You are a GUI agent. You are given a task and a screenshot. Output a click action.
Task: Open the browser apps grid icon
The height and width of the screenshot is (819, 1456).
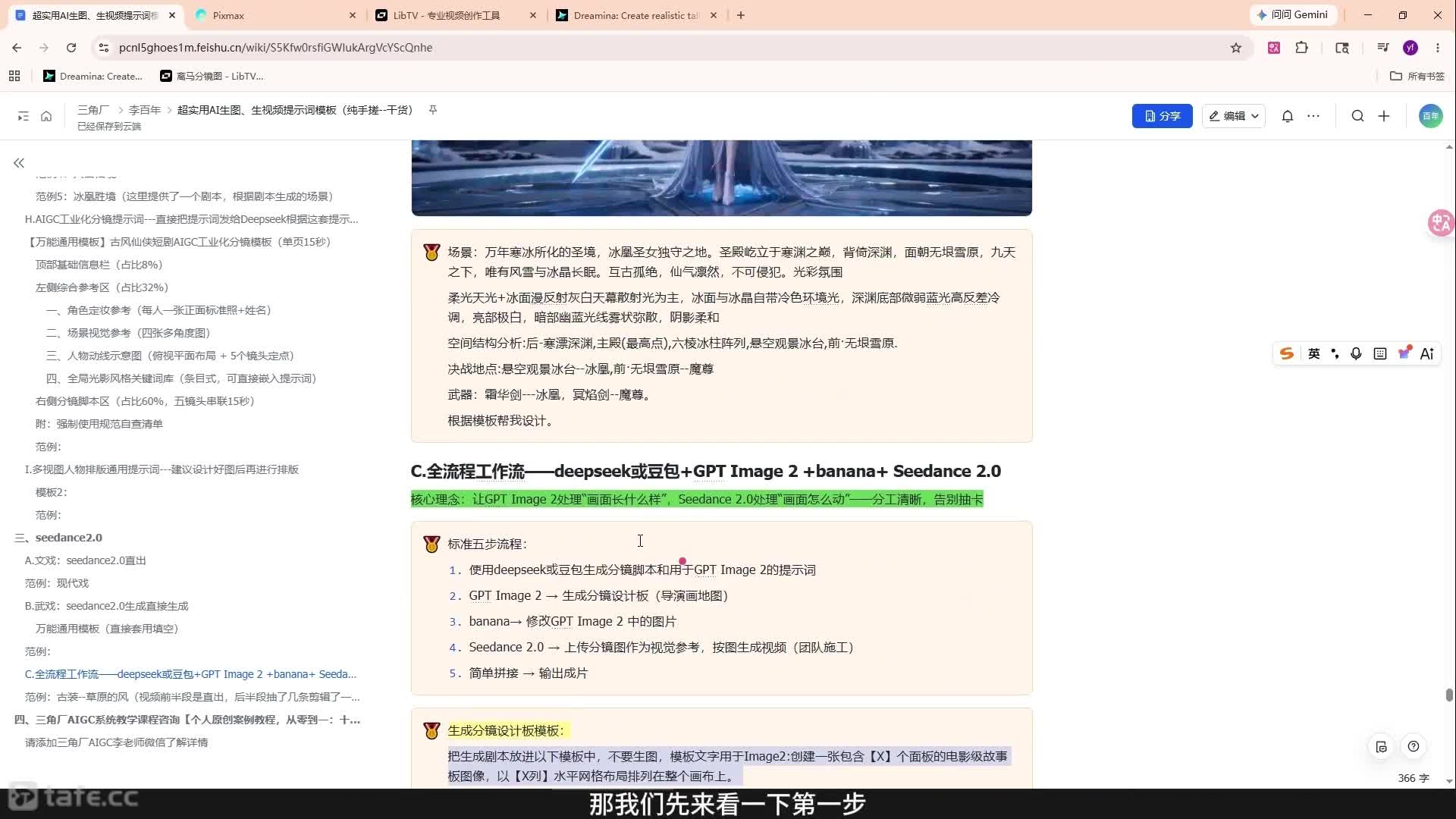tap(14, 76)
